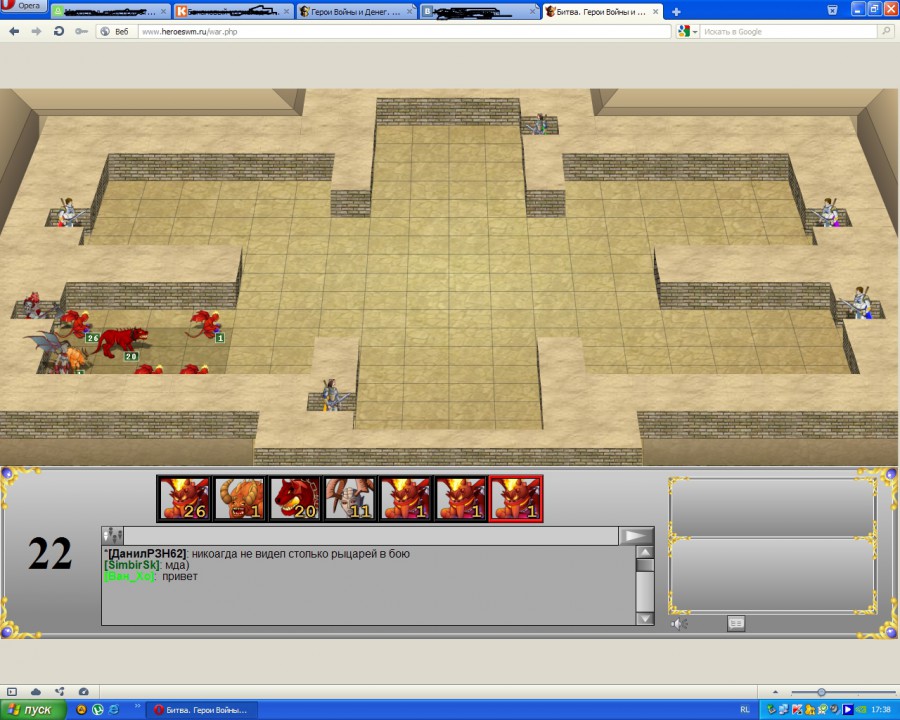The width and height of the screenshot is (900, 720).
Task: Send the chat message with arrow button
Action: pyautogui.click(x=636, y=536)
